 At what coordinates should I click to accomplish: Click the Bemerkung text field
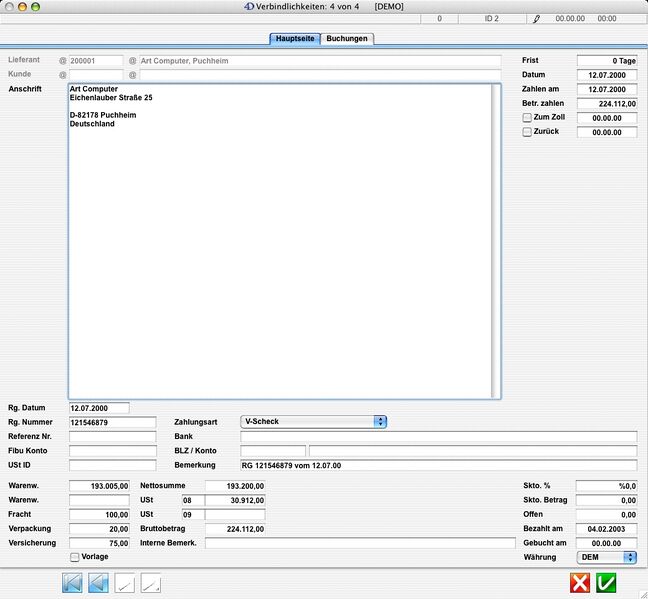tap(438, 465)
